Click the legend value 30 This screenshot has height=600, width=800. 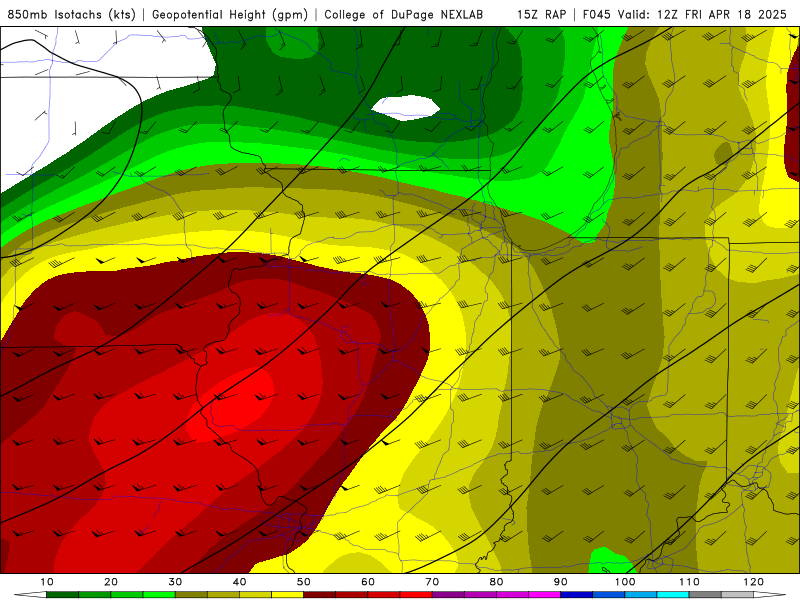(175, 582)
